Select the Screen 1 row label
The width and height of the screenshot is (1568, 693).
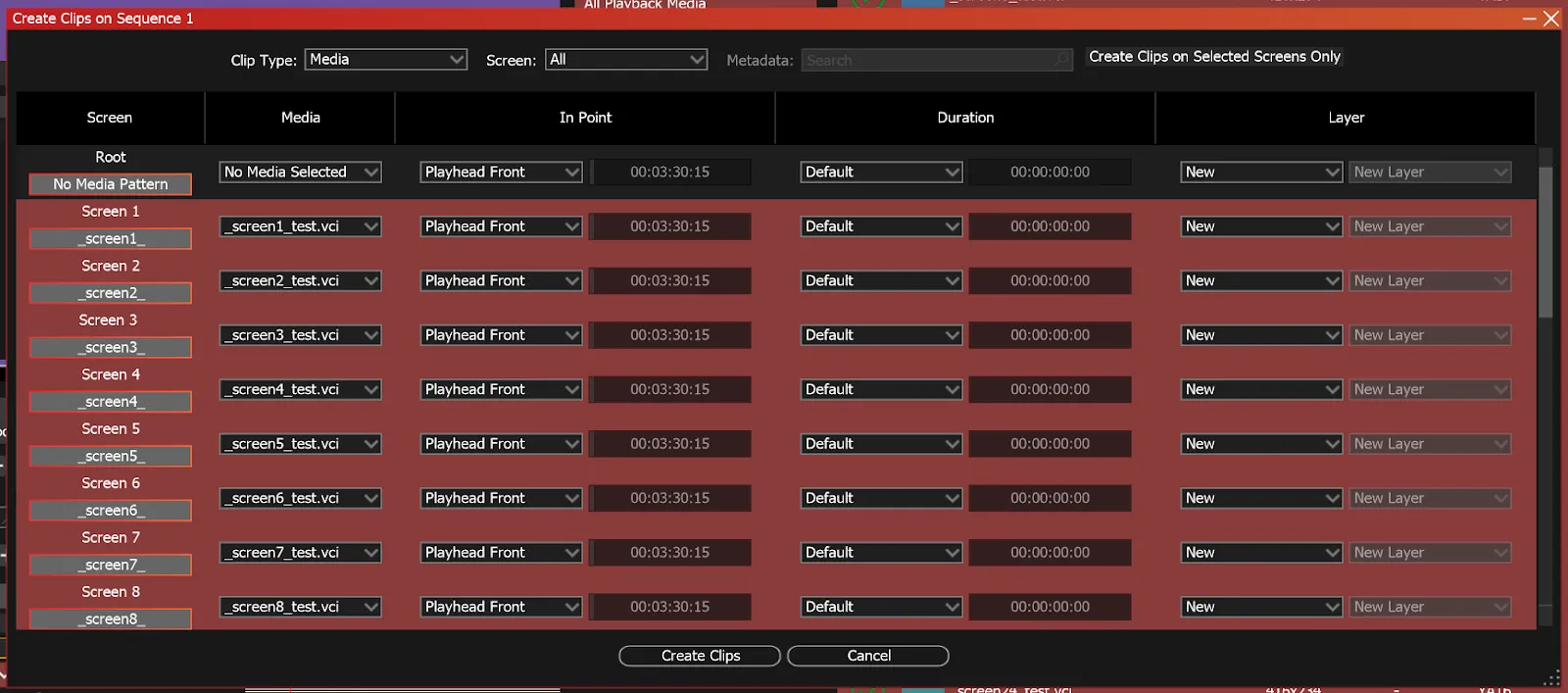110,212
